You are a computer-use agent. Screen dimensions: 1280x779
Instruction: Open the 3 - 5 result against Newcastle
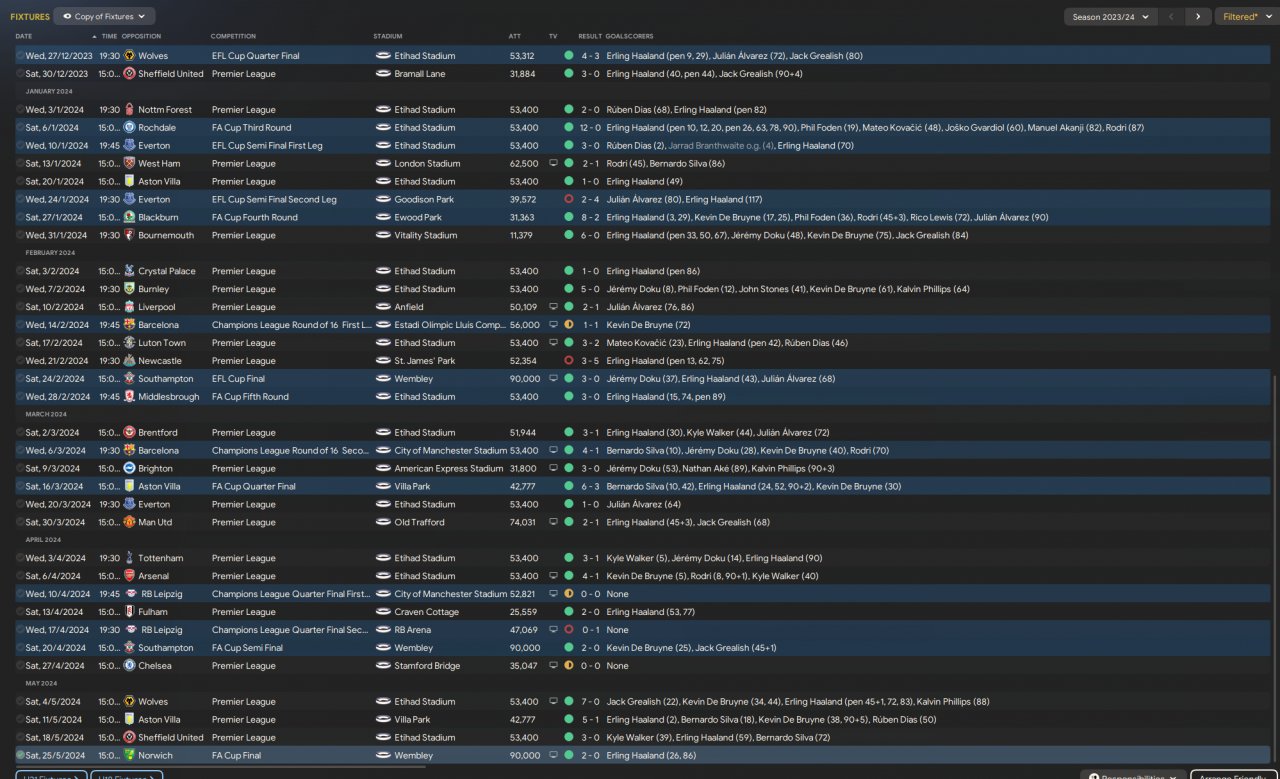coord(590,361)
